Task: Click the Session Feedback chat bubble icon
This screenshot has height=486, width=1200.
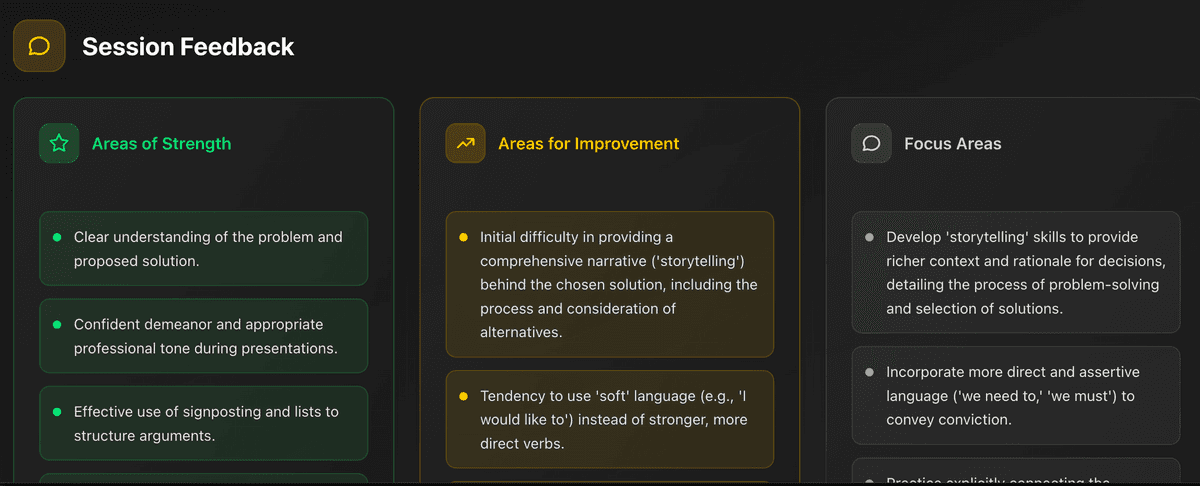Action: pyautogui.click(x=39, y=46)
